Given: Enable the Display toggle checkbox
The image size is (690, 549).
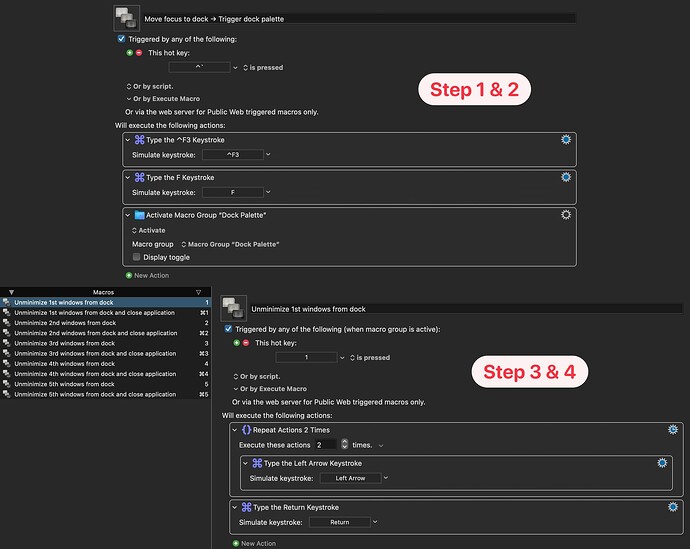Looking at the screenshot, I should [x=137, y=257].
